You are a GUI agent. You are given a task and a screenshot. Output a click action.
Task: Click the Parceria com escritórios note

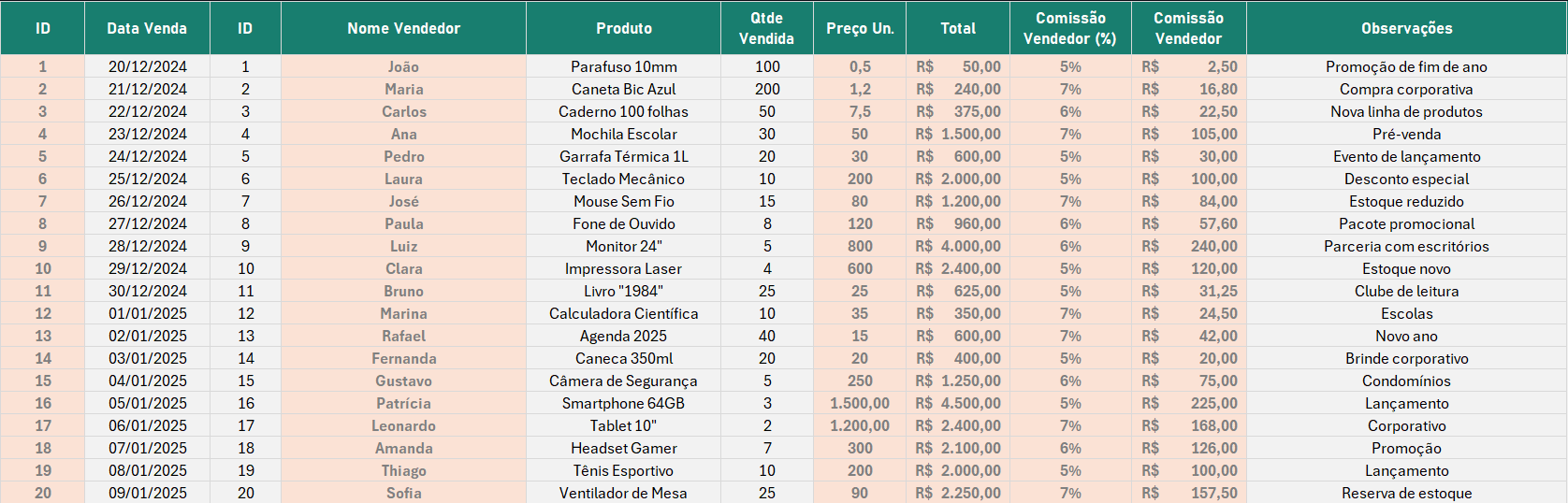click(1406, 246)
